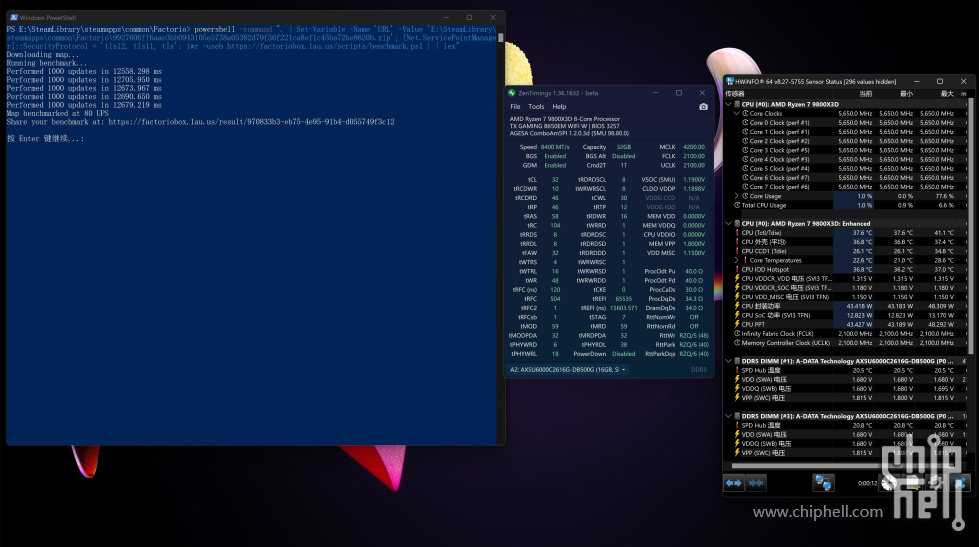Click the tCL value 32 in ZenTimings

555,179
